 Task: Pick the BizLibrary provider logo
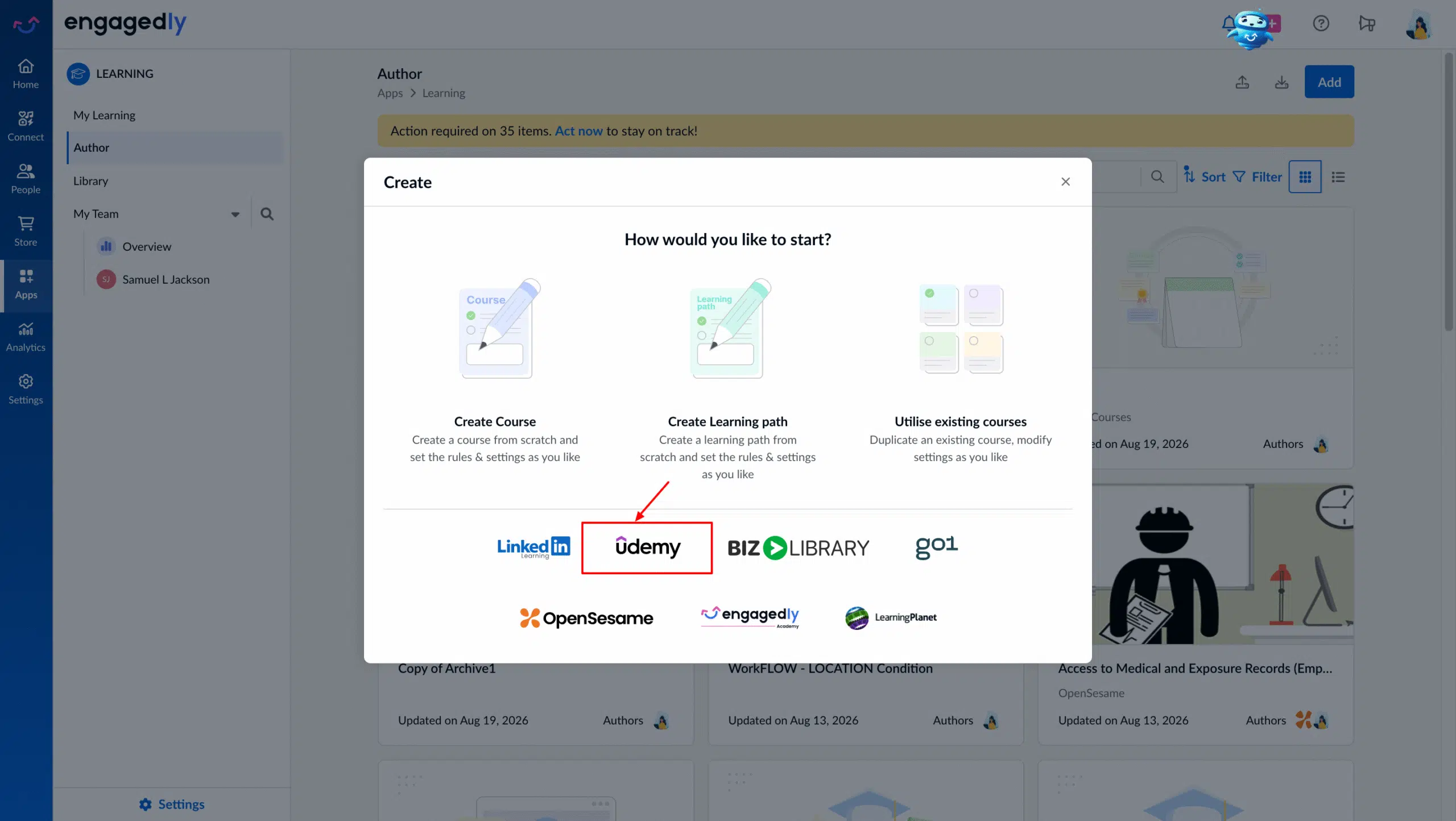tap(799, 548)
